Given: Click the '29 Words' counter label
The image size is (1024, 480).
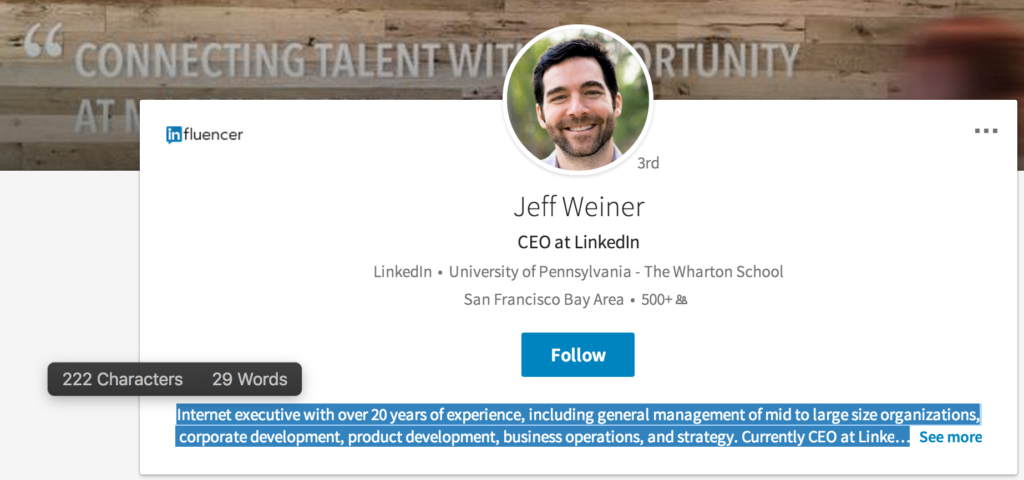Looking at the screenshot, I should pyautogui.click(x=249, y=379).
